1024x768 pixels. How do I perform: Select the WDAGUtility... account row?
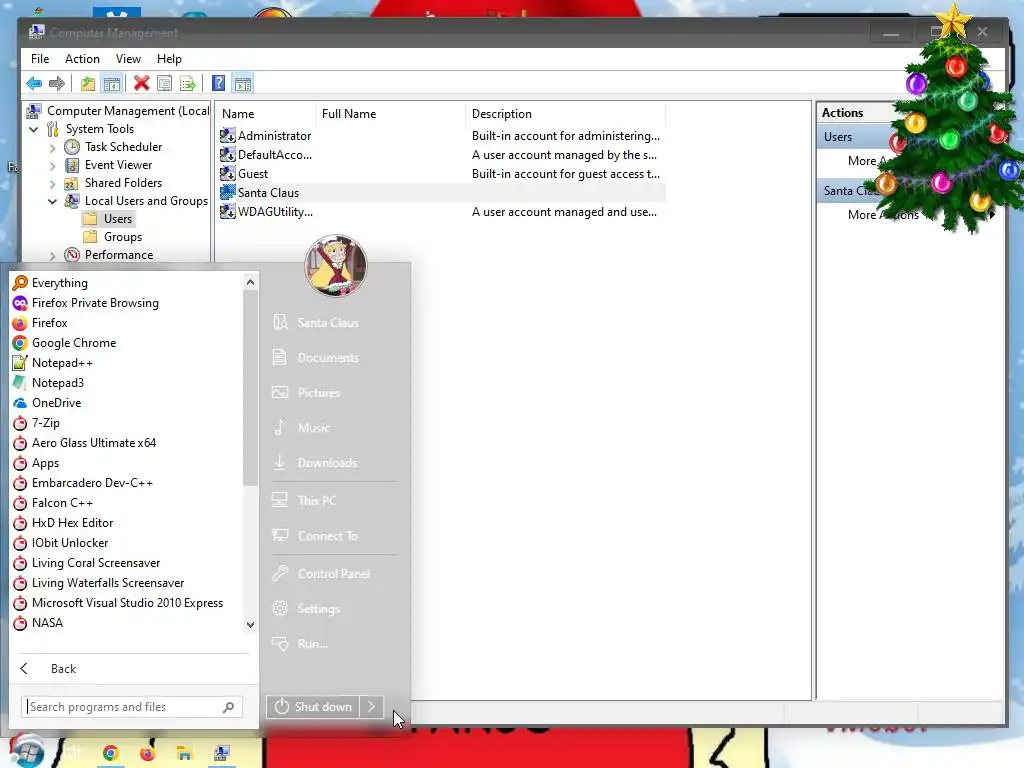[x=441, y=212]
